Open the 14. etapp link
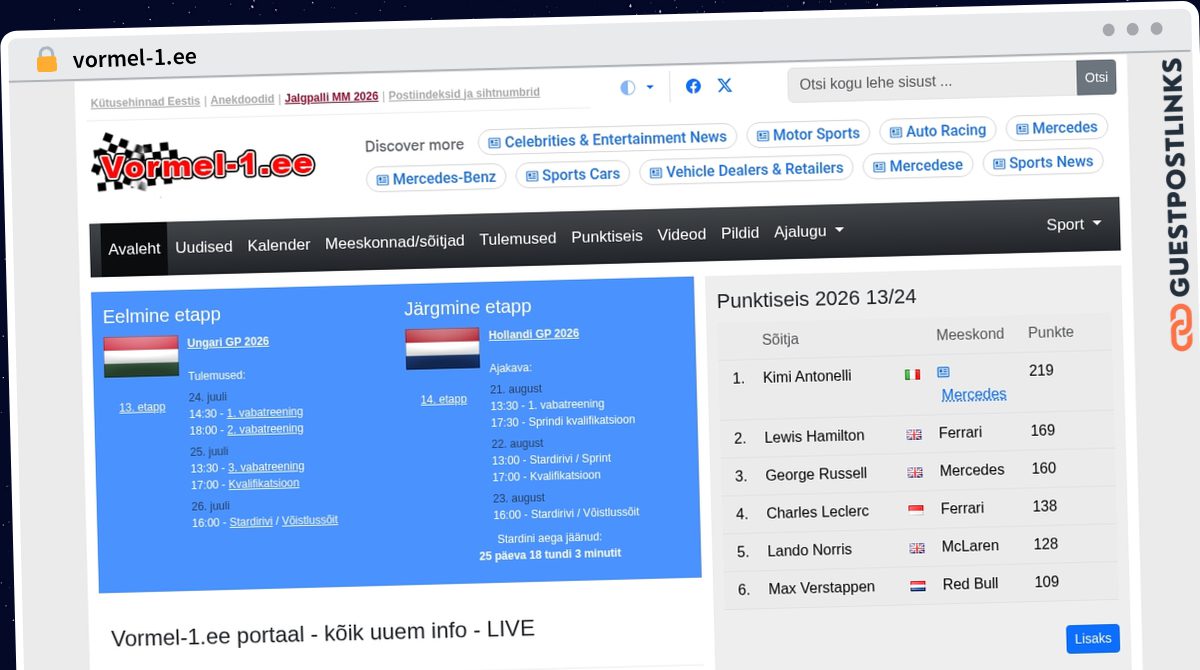Image resolution: width=1200 pixels, height=670 pixels. (x=443, y=399)
